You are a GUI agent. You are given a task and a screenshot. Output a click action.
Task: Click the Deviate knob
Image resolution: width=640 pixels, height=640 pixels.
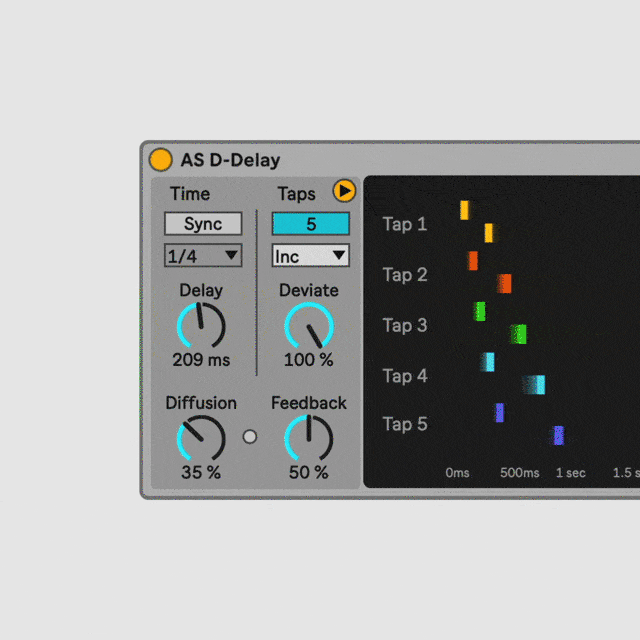pyautogui.click(x=309, y=326)
